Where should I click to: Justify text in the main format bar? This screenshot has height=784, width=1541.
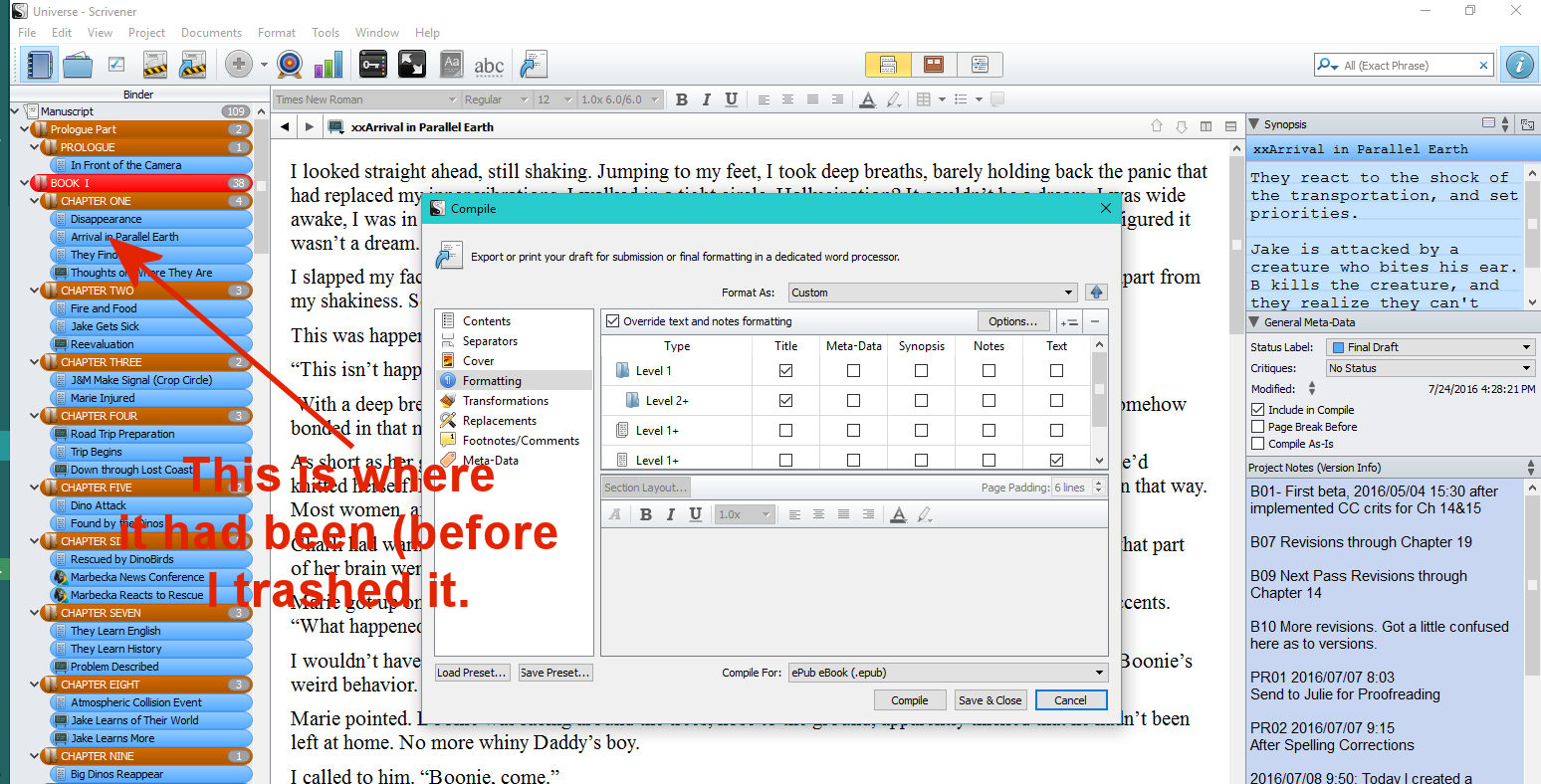click(838, 99)
